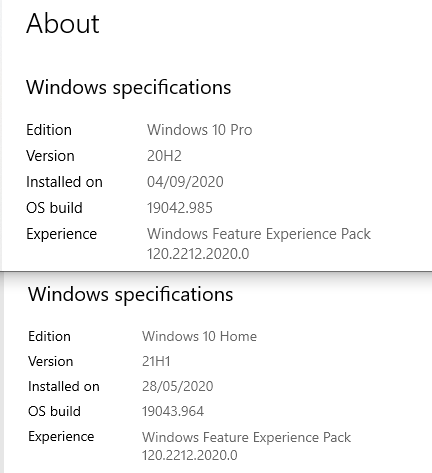Select the upper Windows specifications heading
The height and width of the screenshot is (473, 432).
point(129,88)
